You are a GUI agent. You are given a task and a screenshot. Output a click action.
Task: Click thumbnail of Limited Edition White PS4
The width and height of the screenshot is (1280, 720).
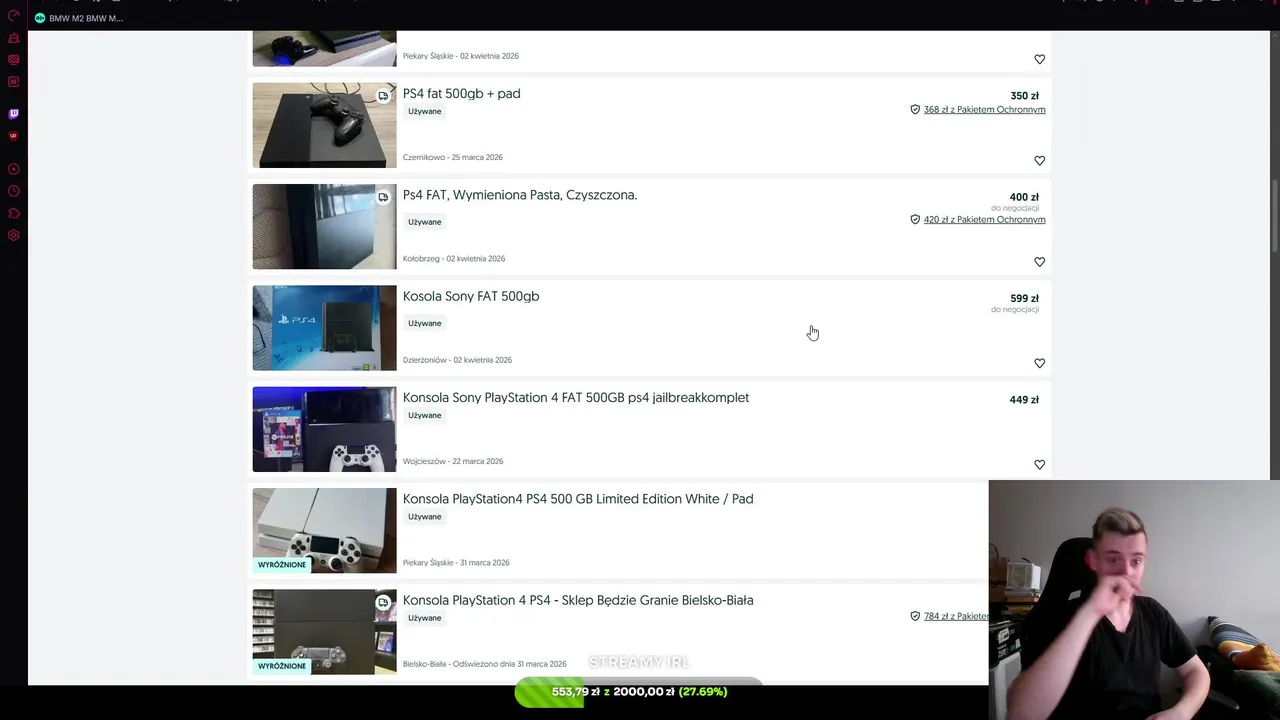coord(324,530)
